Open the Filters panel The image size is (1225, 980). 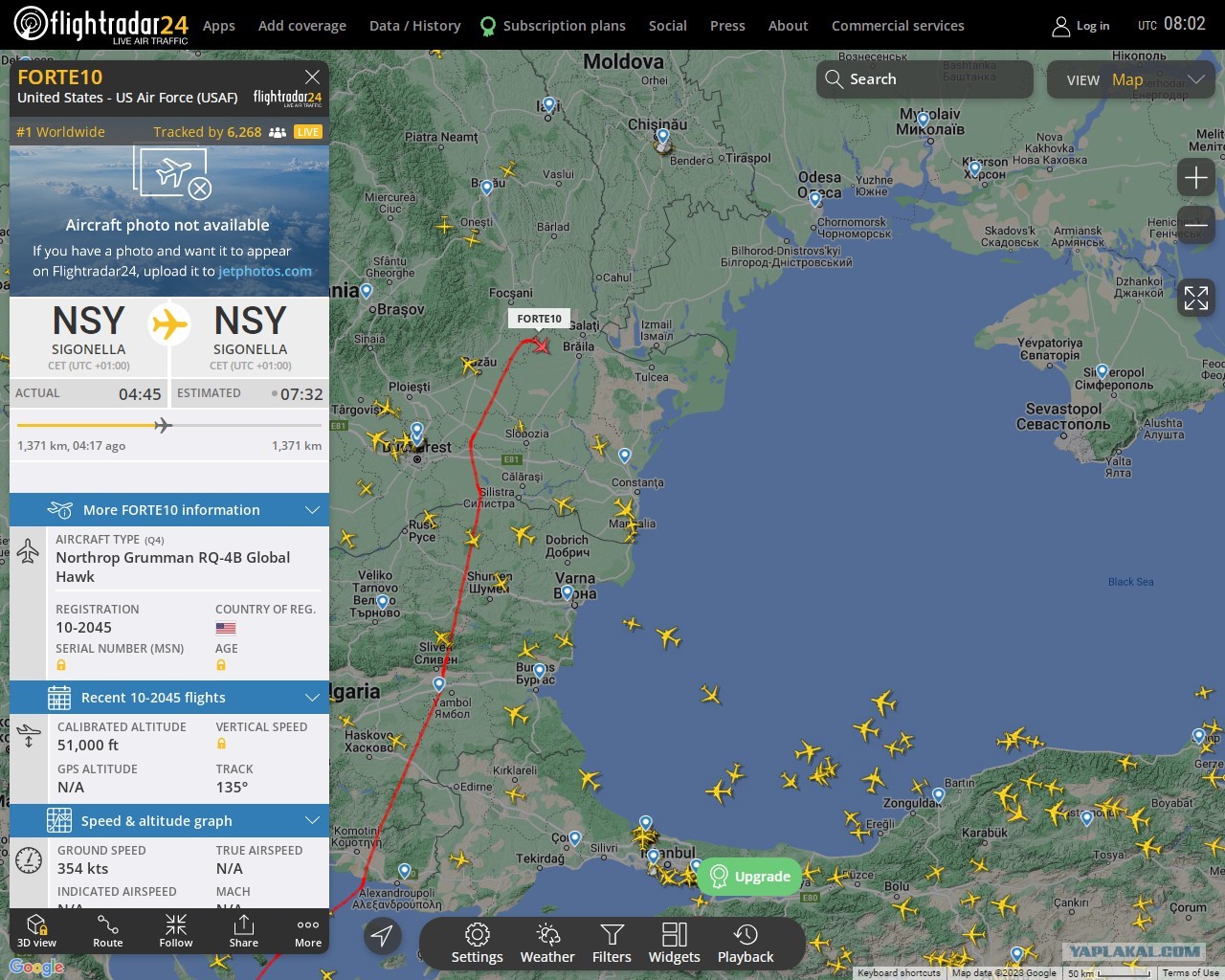click(612, 944)
